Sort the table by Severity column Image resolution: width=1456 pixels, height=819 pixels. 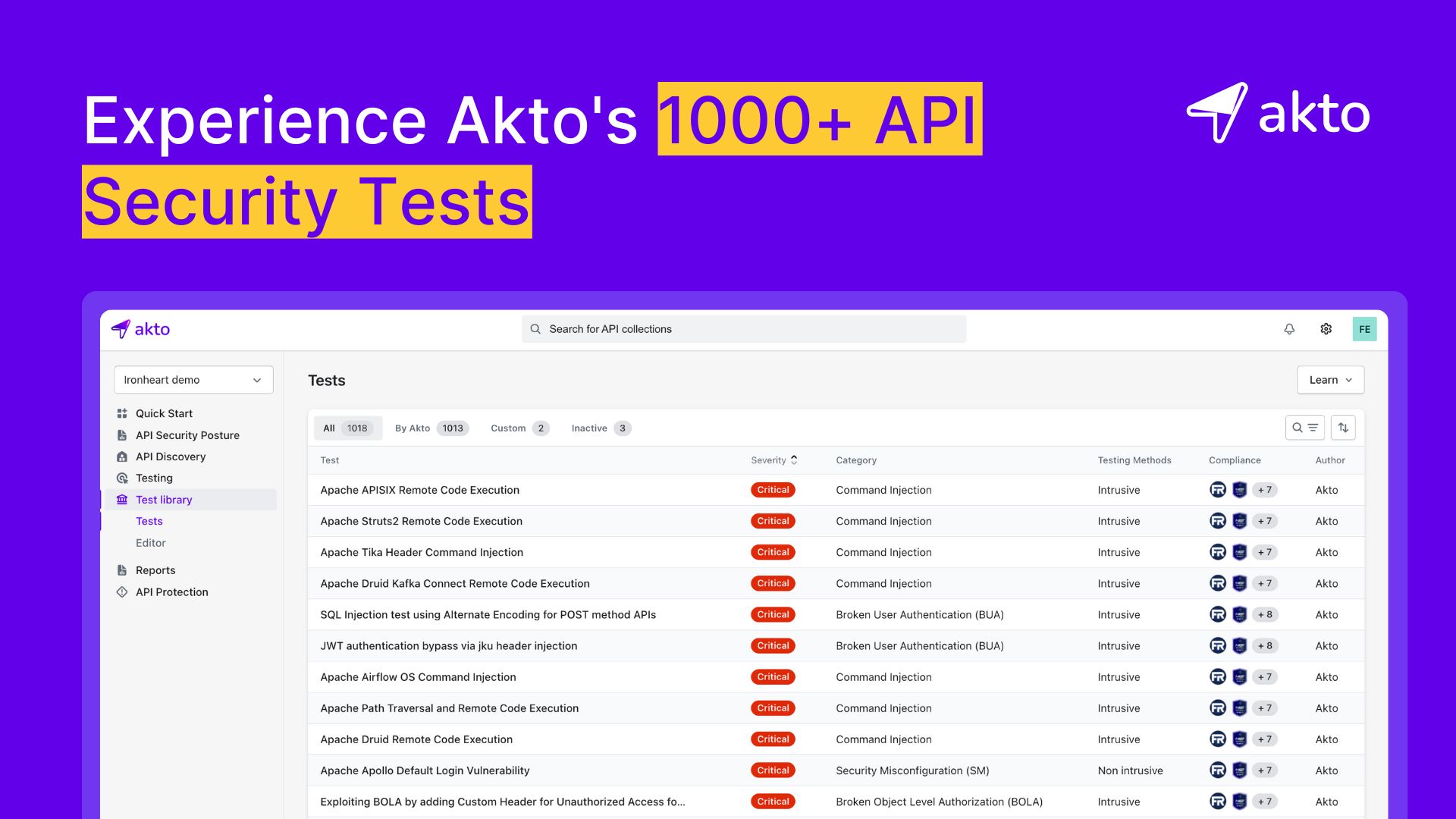[774, 460]
